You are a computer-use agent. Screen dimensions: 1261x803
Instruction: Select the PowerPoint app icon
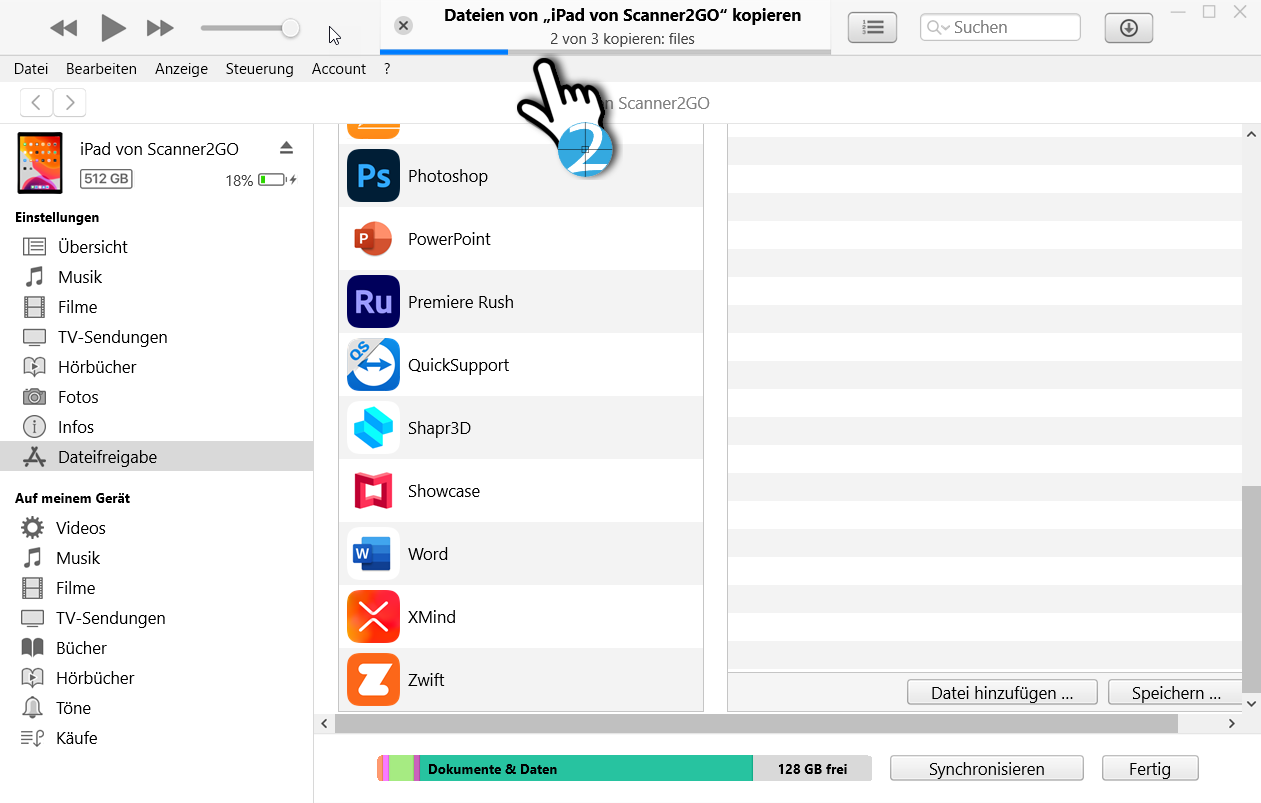pos(373,239)
